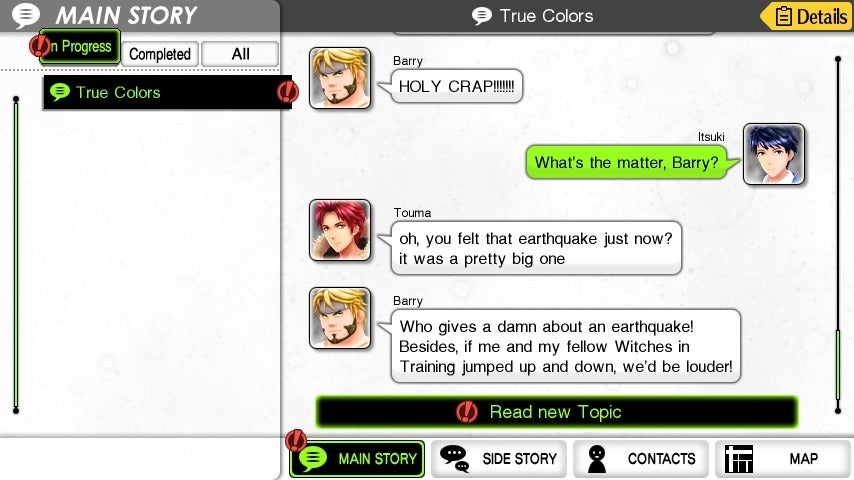Open the SIDE STORY section
Image resolution: width=854 pixels, height=480 pixels.
499,459
